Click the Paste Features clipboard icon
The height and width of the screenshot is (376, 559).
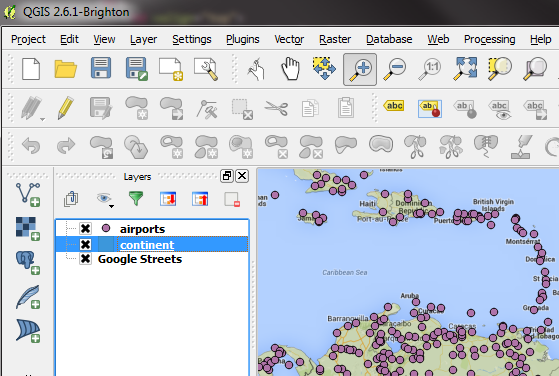tap(345, 107)
